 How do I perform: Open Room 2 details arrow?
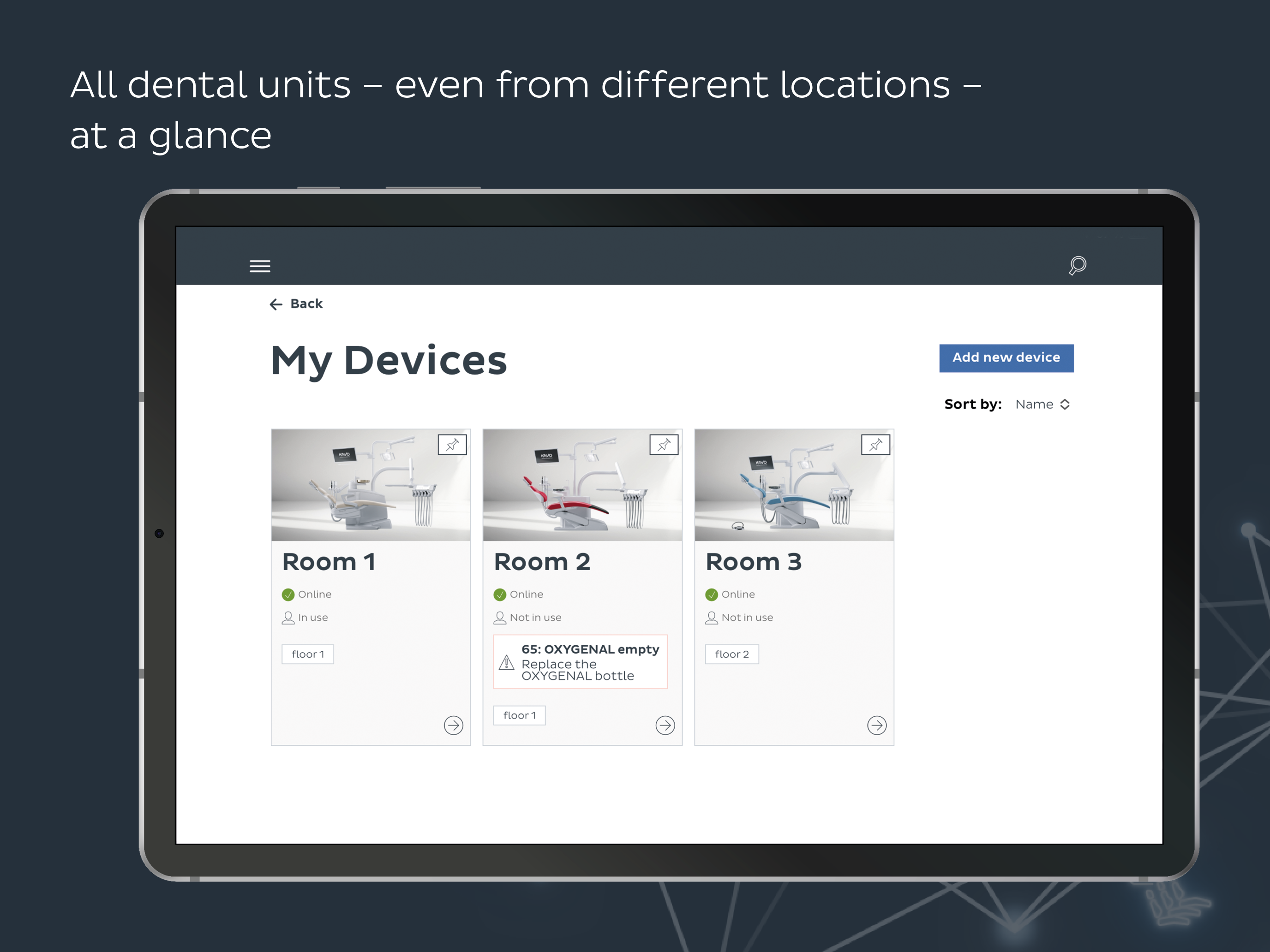click(665, 726)
